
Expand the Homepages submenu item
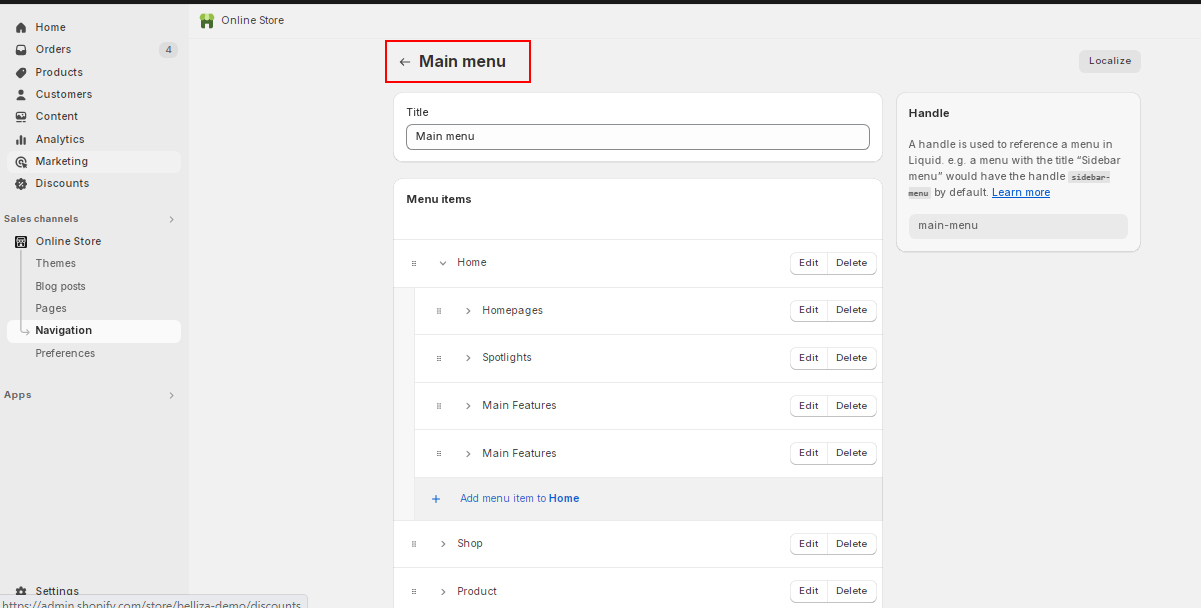[468, 311]
